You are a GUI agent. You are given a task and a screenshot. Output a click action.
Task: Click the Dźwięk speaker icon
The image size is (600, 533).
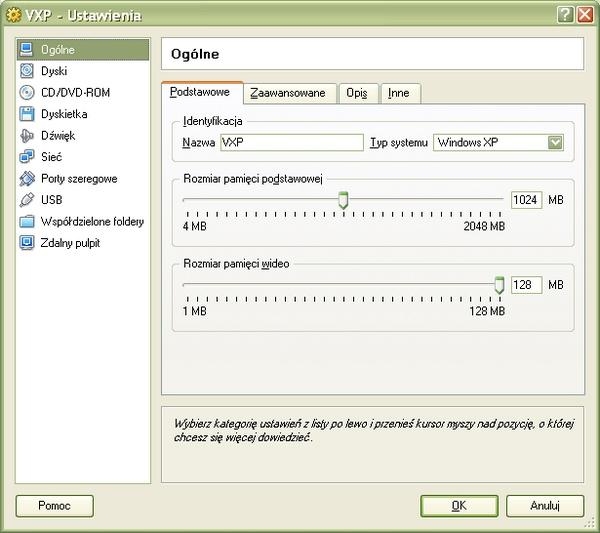(x=26, y=135)
